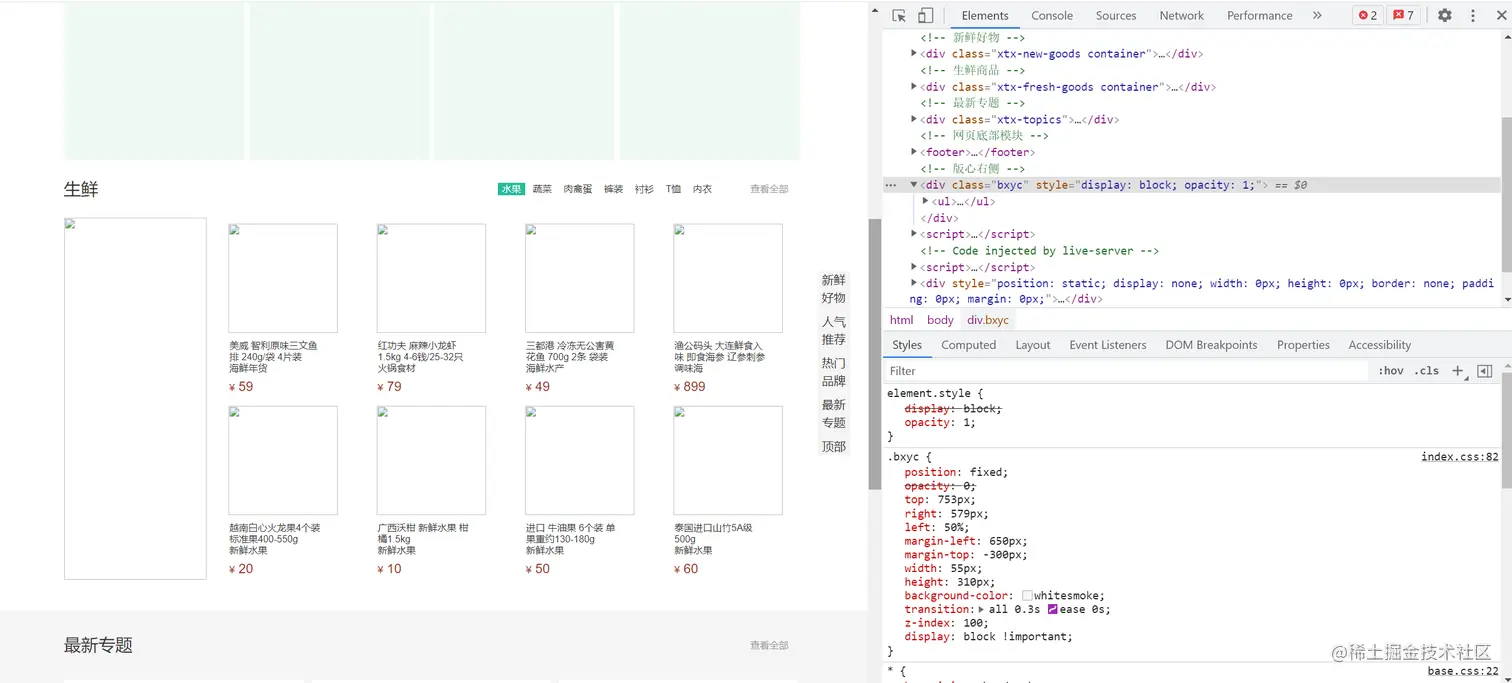Show more DevTools tabs chevron
The height and width of the screenshot is (683, 1512).
(x=1317, y=16)
